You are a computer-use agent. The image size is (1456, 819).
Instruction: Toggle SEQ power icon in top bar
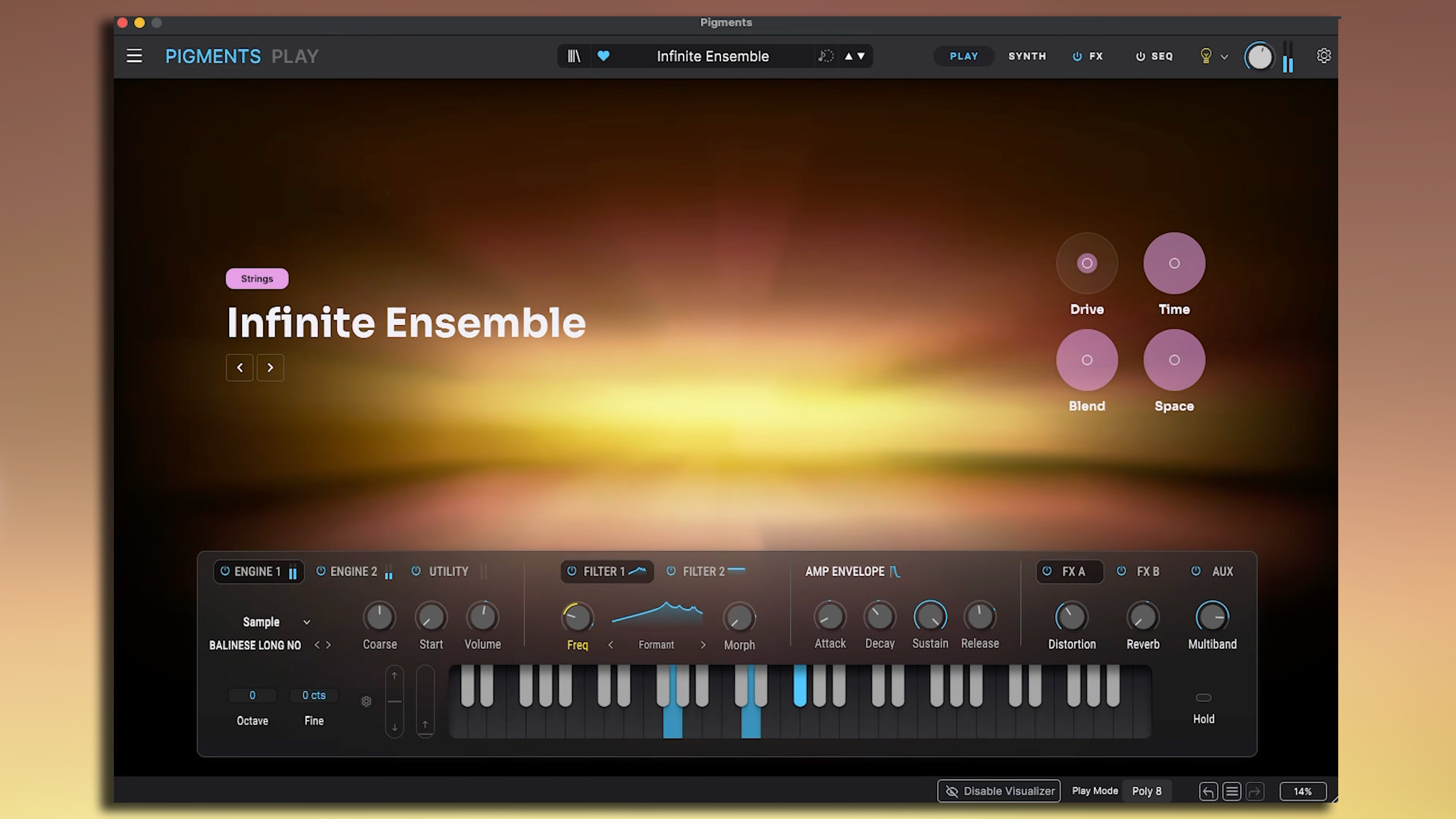click(1141, 56)
